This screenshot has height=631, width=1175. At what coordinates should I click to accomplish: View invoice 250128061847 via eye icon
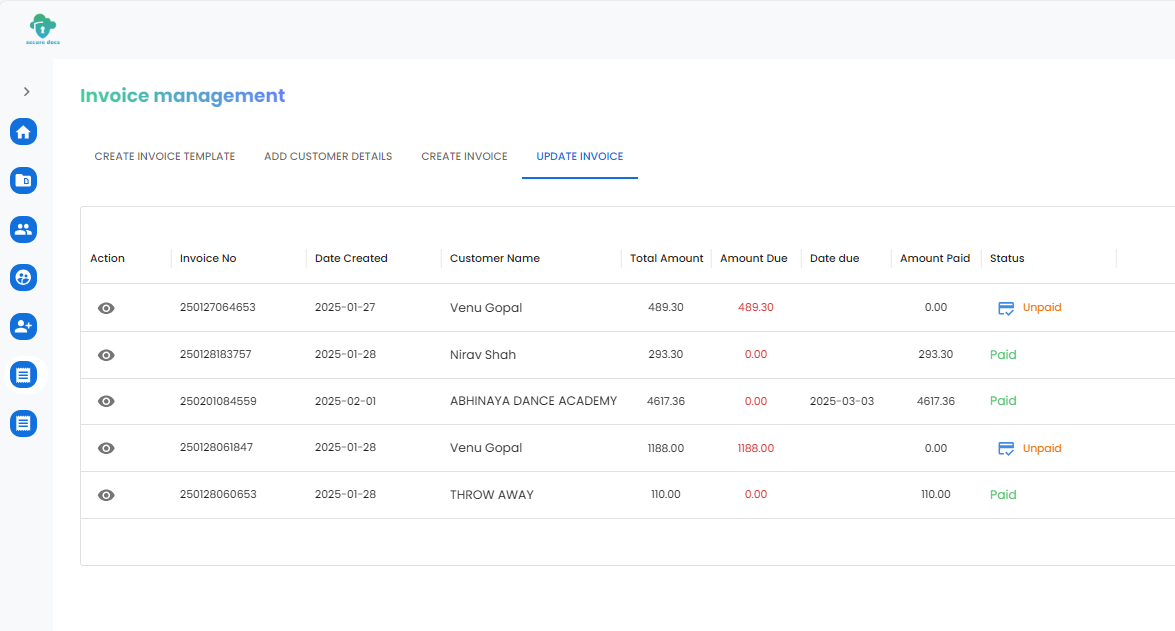tap(106, 448)
